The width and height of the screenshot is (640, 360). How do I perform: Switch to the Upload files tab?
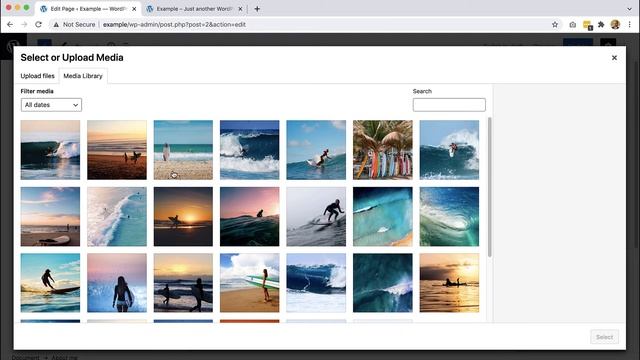point(38,76)
